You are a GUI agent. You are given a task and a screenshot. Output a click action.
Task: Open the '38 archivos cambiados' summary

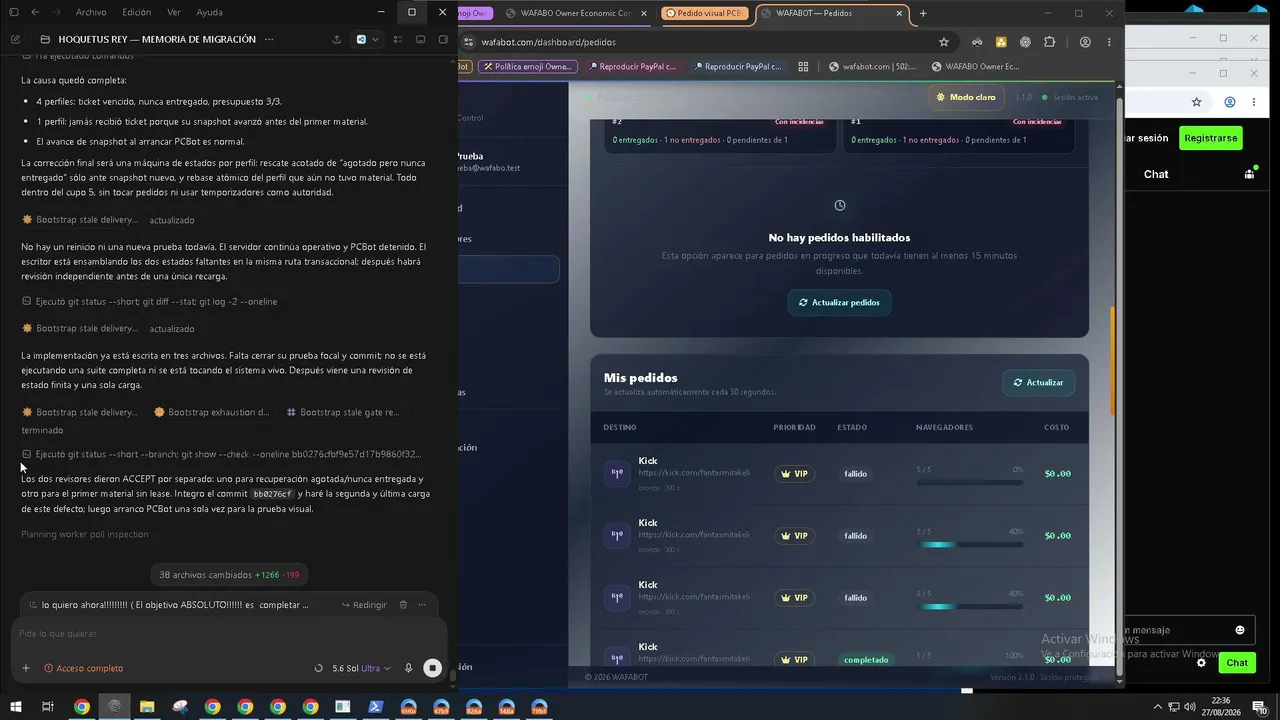point(229,575)
